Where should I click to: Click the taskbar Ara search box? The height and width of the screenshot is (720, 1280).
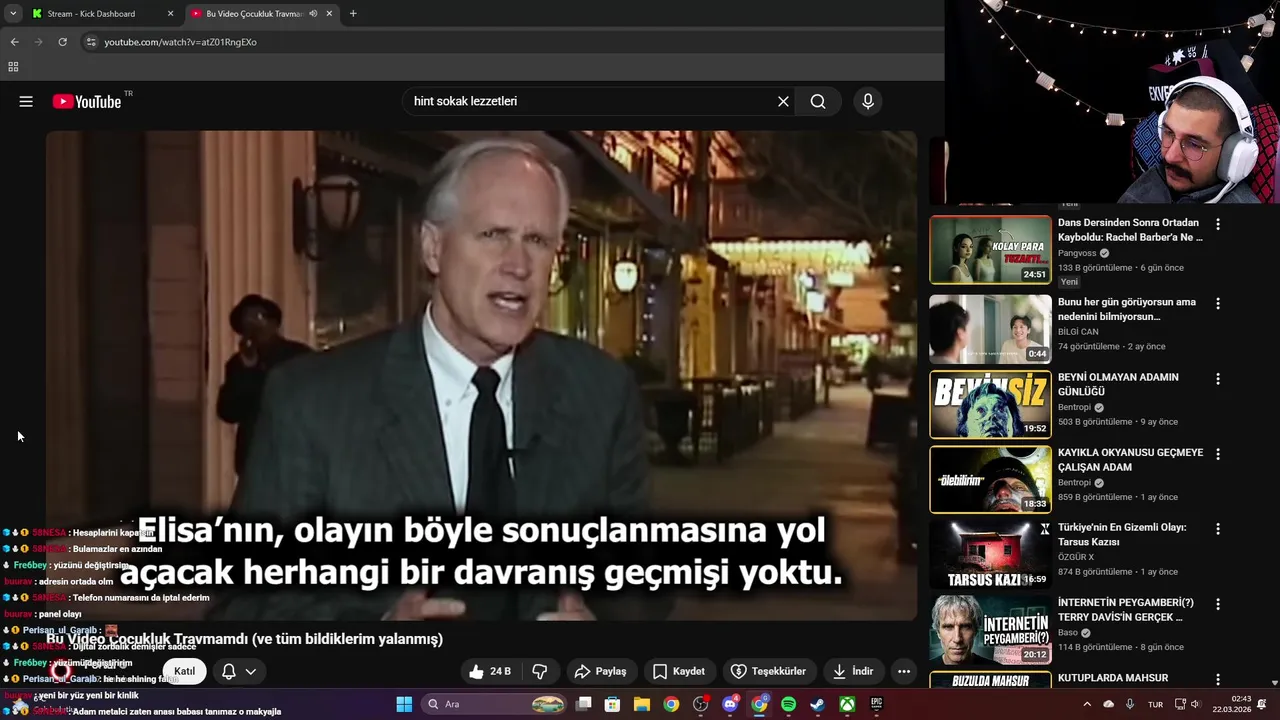[496, 704]
